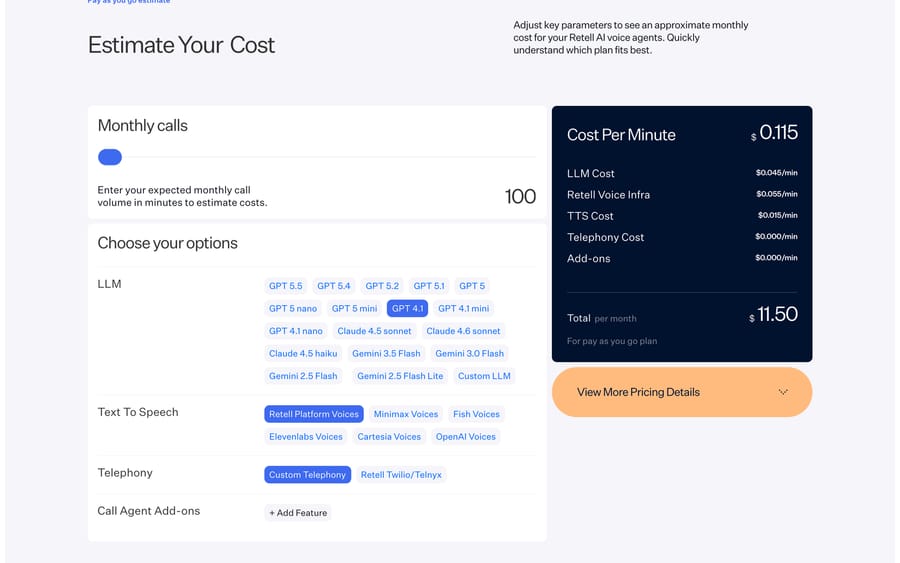Select GPT 5 nano model
Image resolution: width=900 pixels, height=563 pixels.
(x=293, y=308)
